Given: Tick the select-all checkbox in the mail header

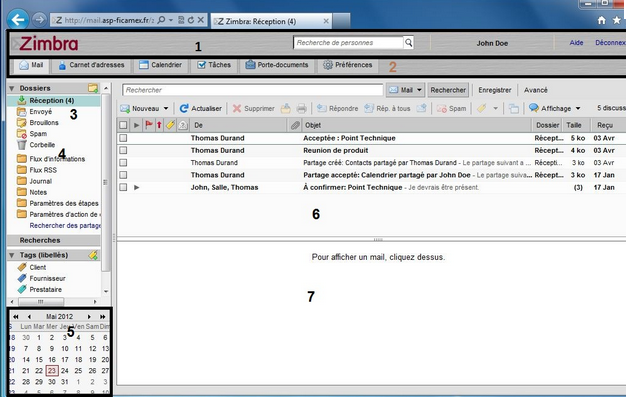Looking at the screenshot, I should tap(123, 125).
